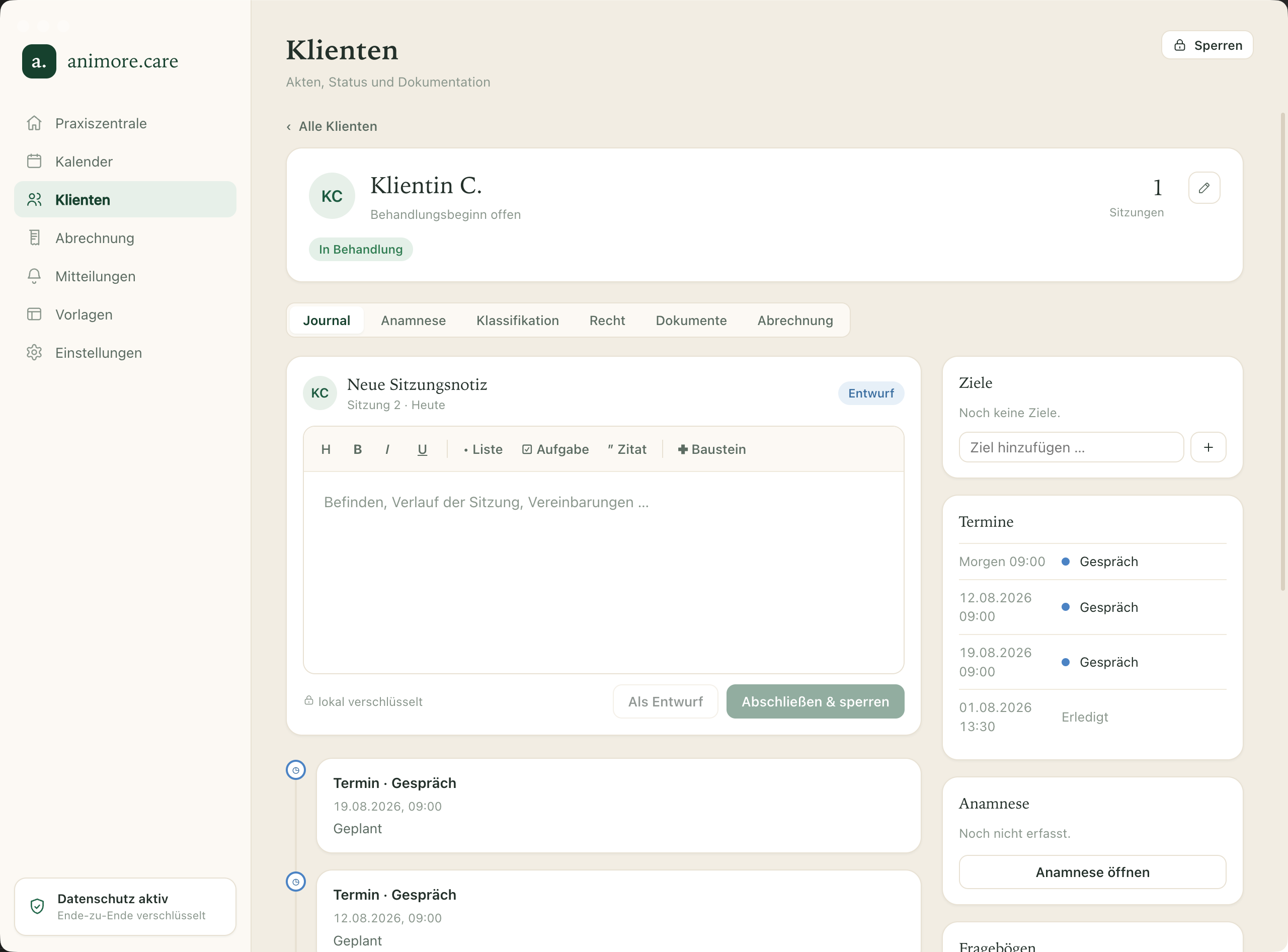Click the In Behandlung status badge

pyautogui.click(x=361, y=249)
